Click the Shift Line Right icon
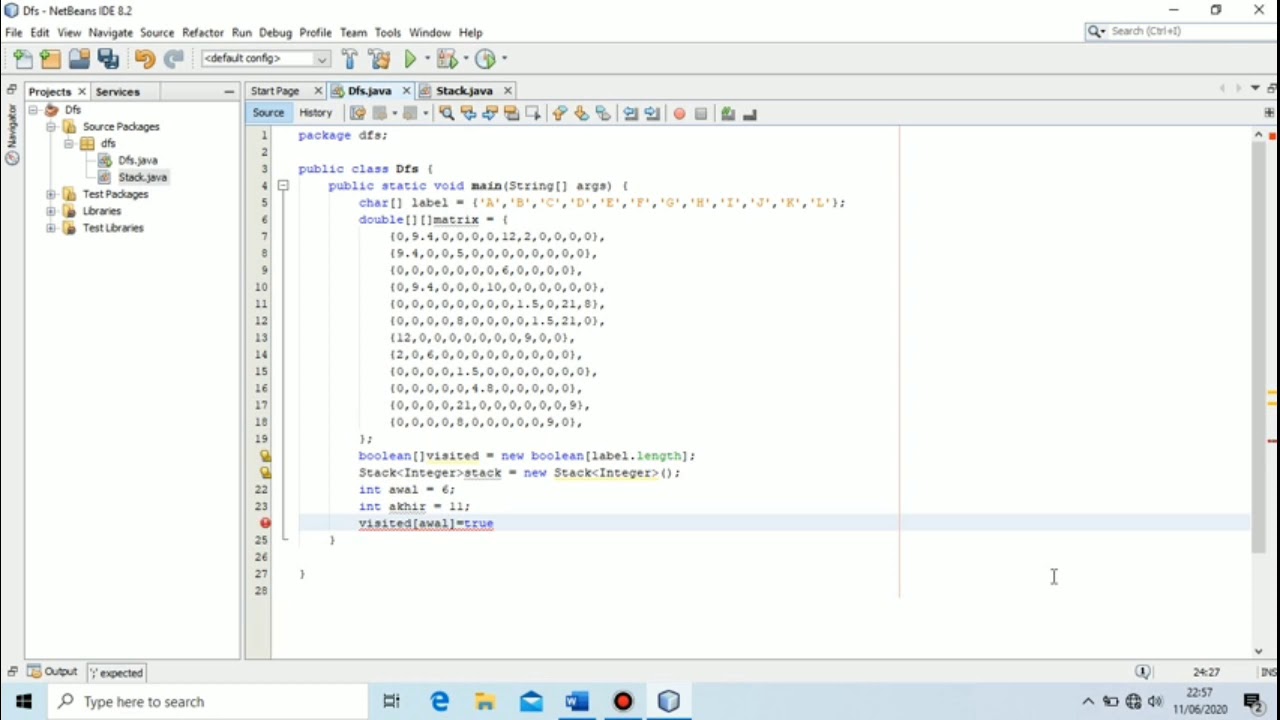This screenshot has height=720, width=1280. click(652, 114)
